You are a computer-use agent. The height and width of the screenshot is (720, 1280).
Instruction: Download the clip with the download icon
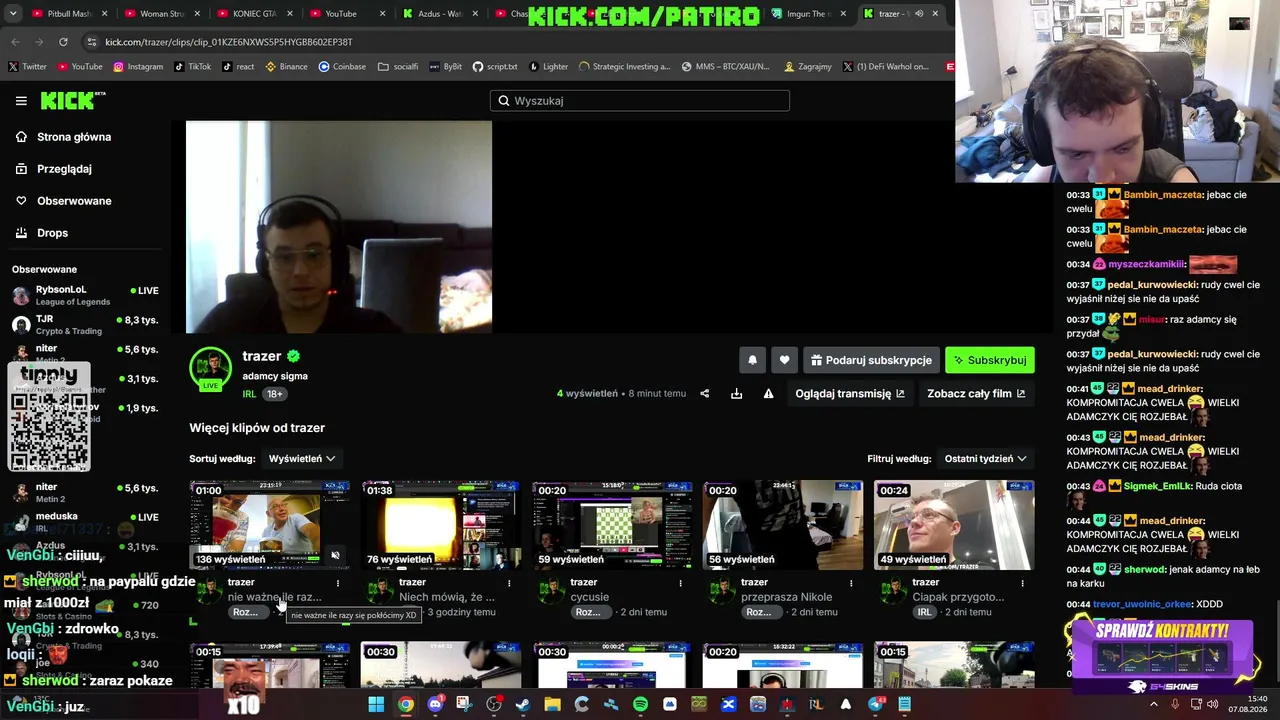(x=737, y=394)
